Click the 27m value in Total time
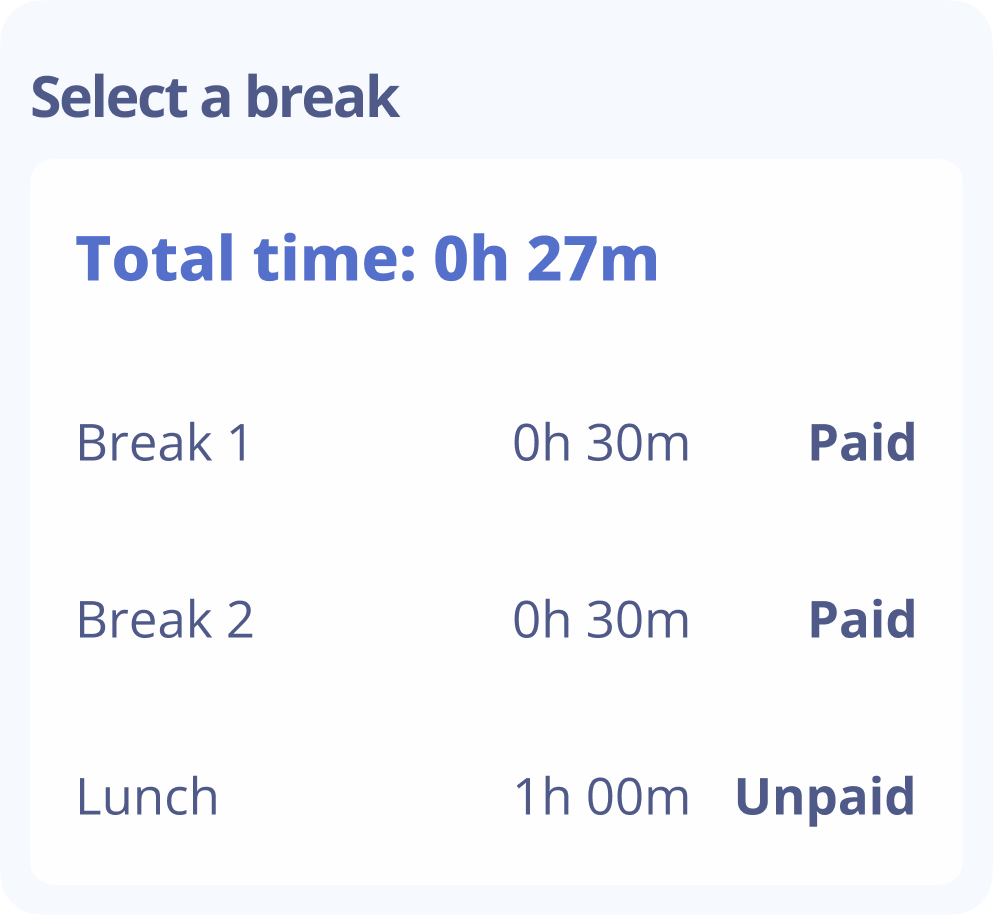 [x=593, y=258]
